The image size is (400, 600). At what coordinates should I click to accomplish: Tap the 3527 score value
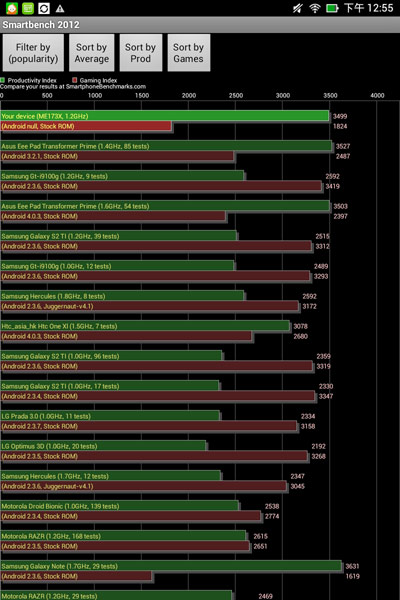343,146
